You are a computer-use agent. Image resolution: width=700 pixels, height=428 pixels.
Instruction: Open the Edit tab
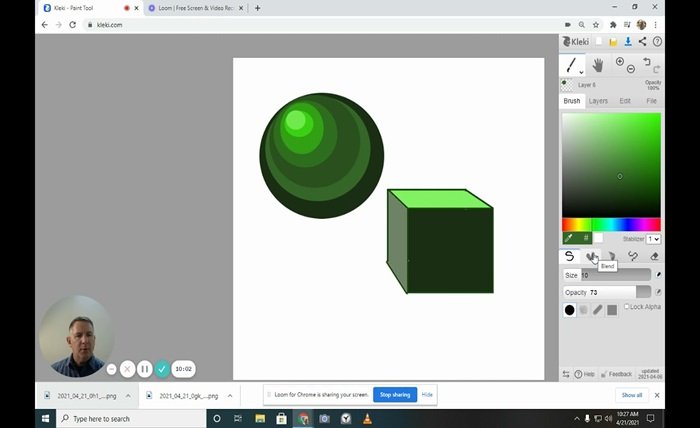625,101
